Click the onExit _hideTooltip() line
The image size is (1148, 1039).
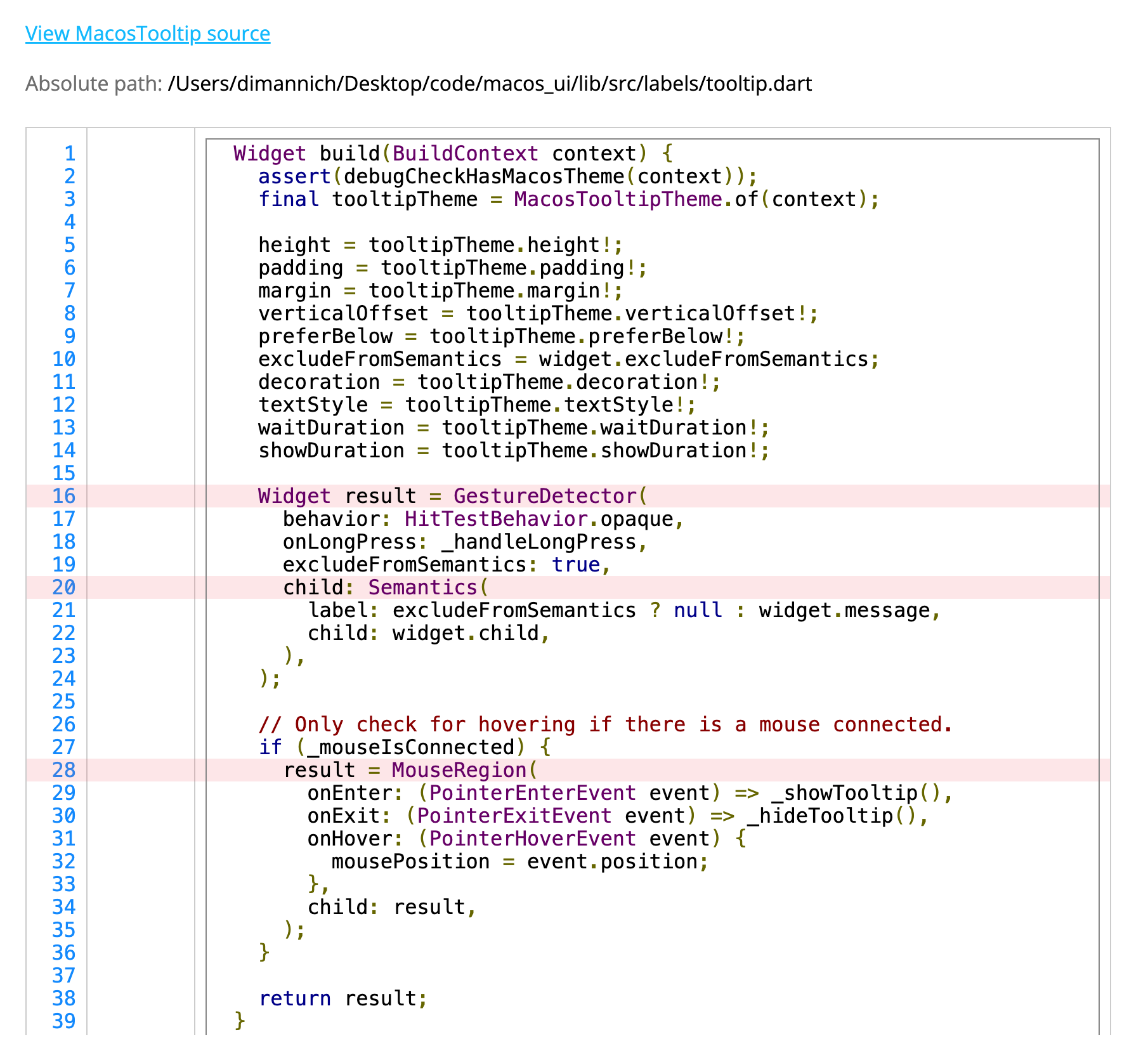(x=618, y=816)
